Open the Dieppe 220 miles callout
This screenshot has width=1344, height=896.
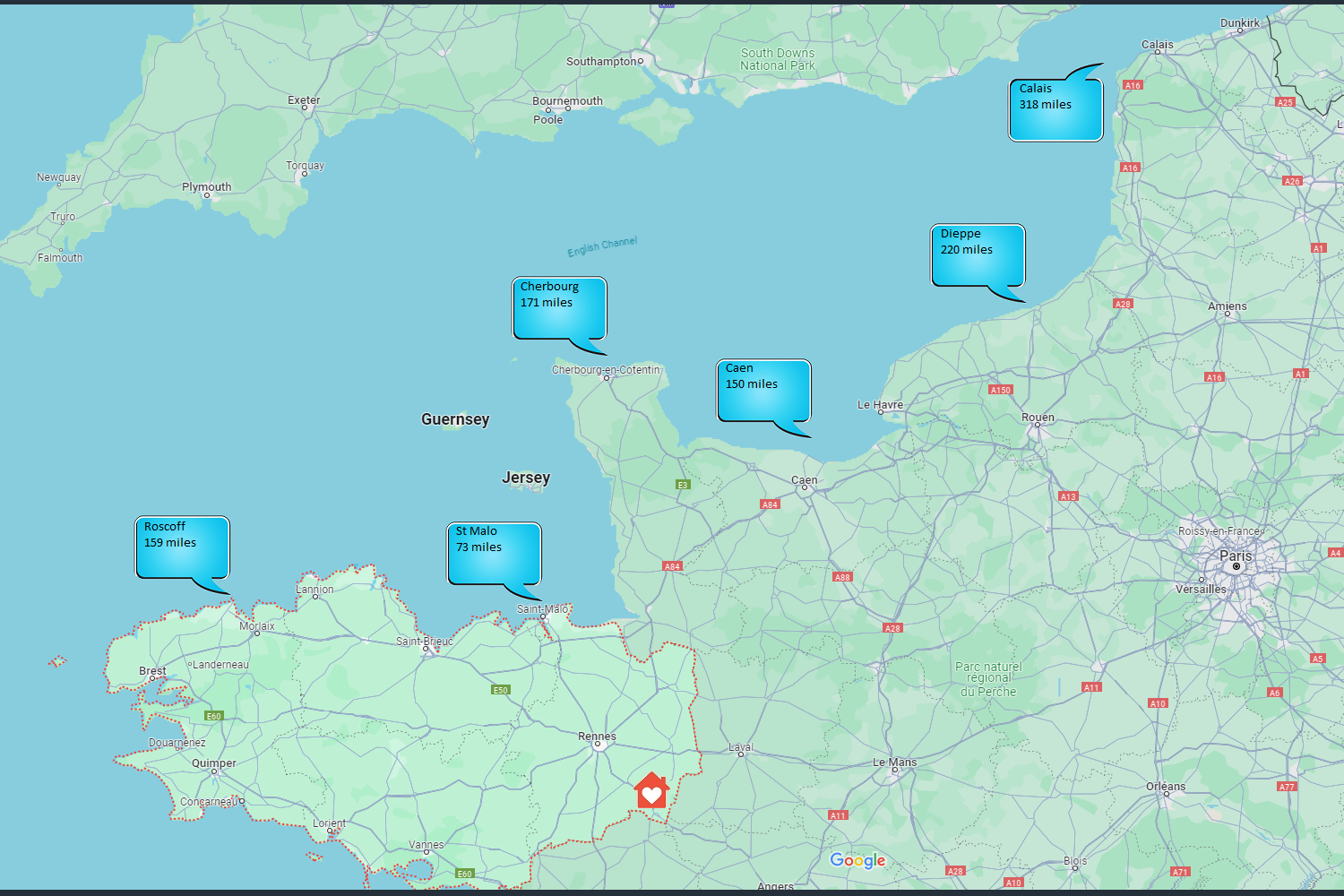tap(978, 255)
